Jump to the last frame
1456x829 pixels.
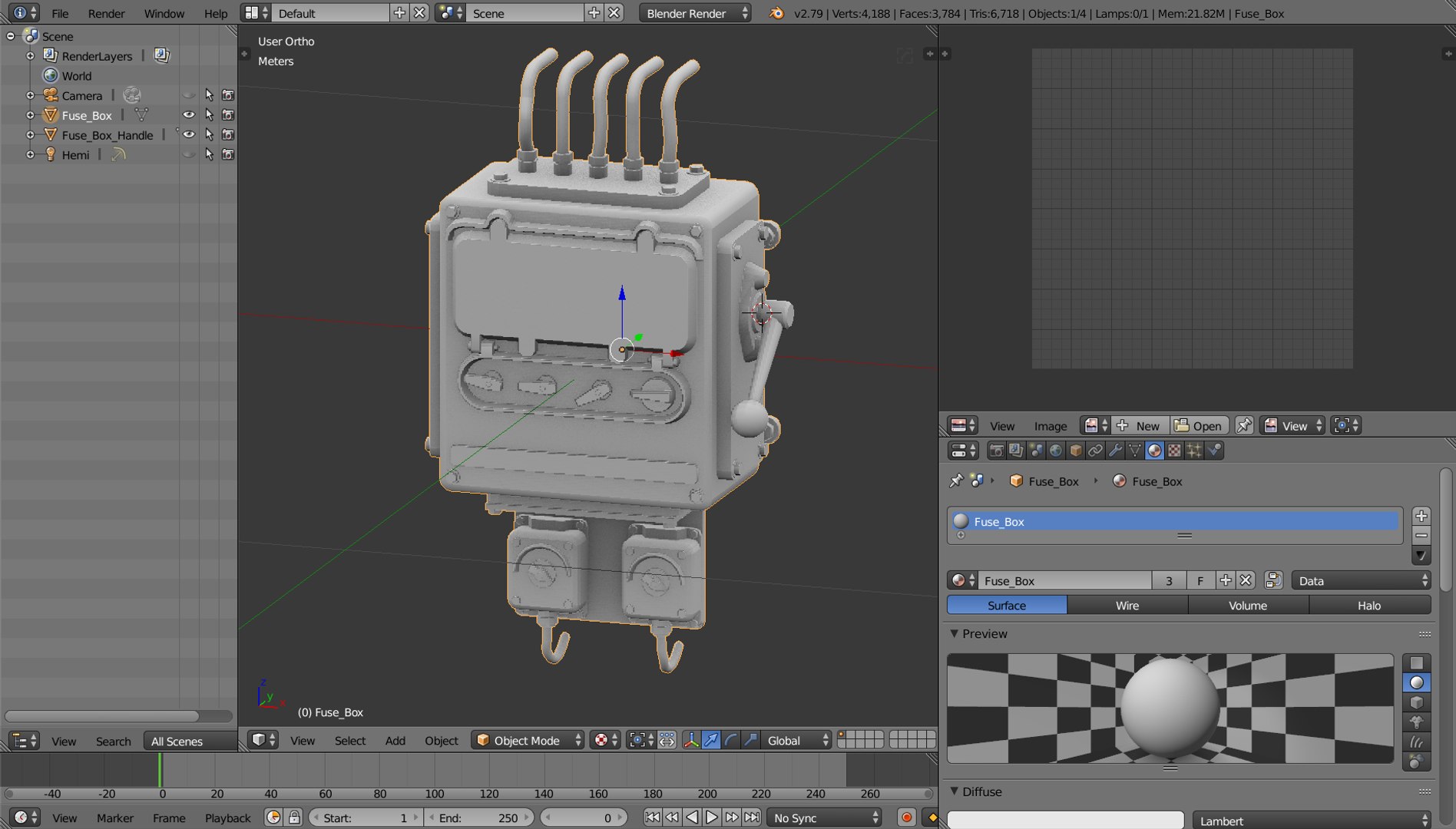click(x=752, y=817)
